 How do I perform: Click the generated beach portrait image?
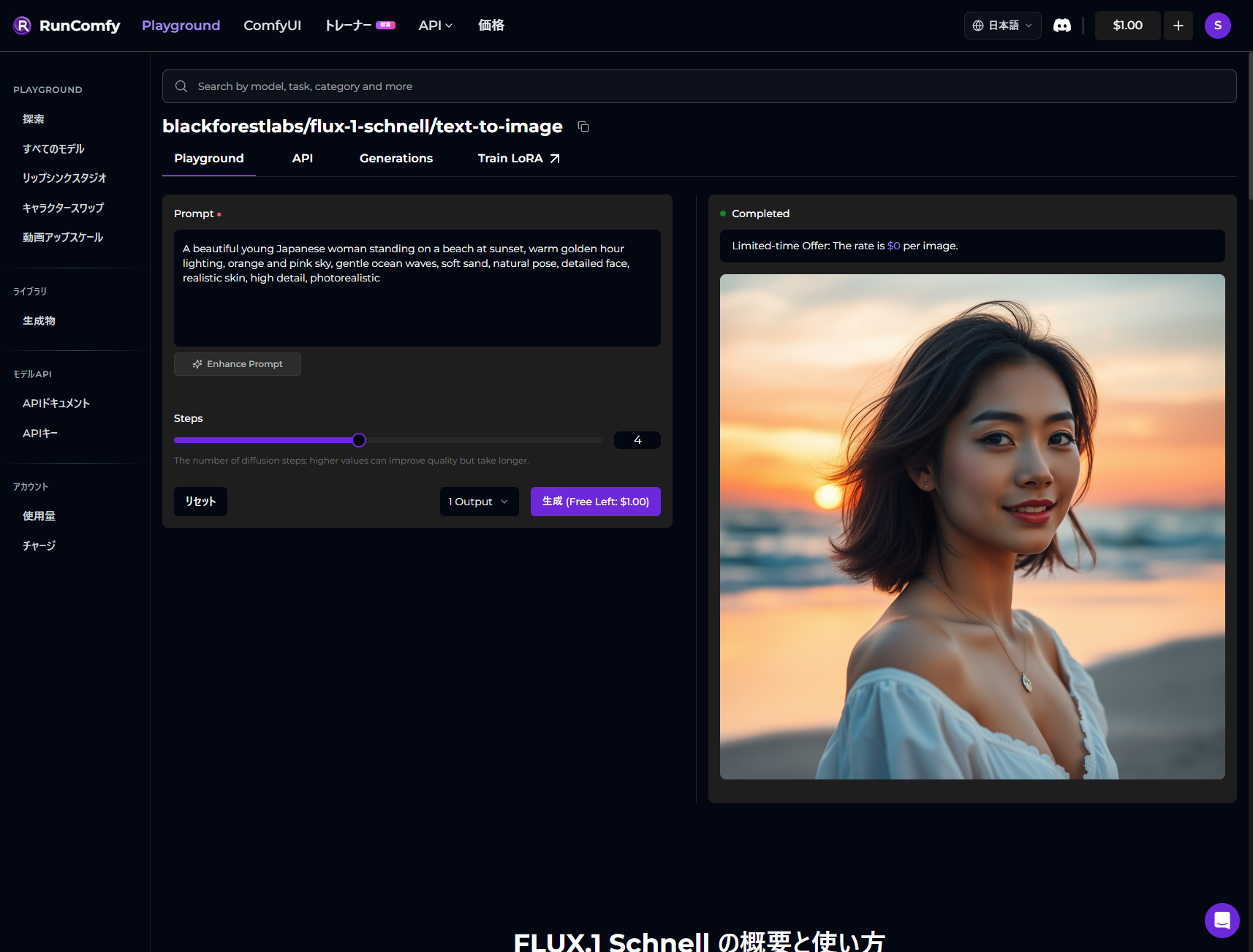point(972,526)
